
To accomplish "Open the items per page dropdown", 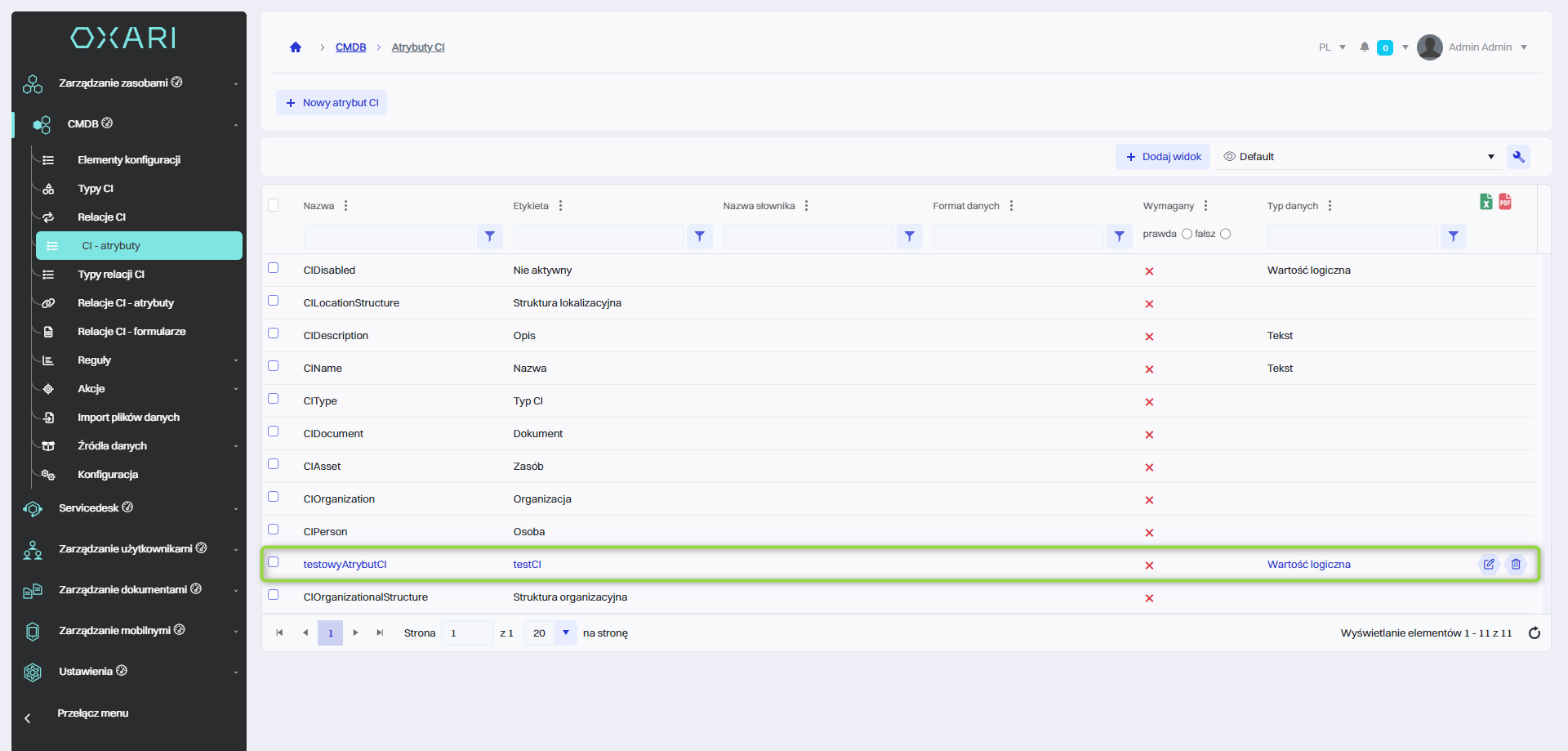I will tap(565, 633).
